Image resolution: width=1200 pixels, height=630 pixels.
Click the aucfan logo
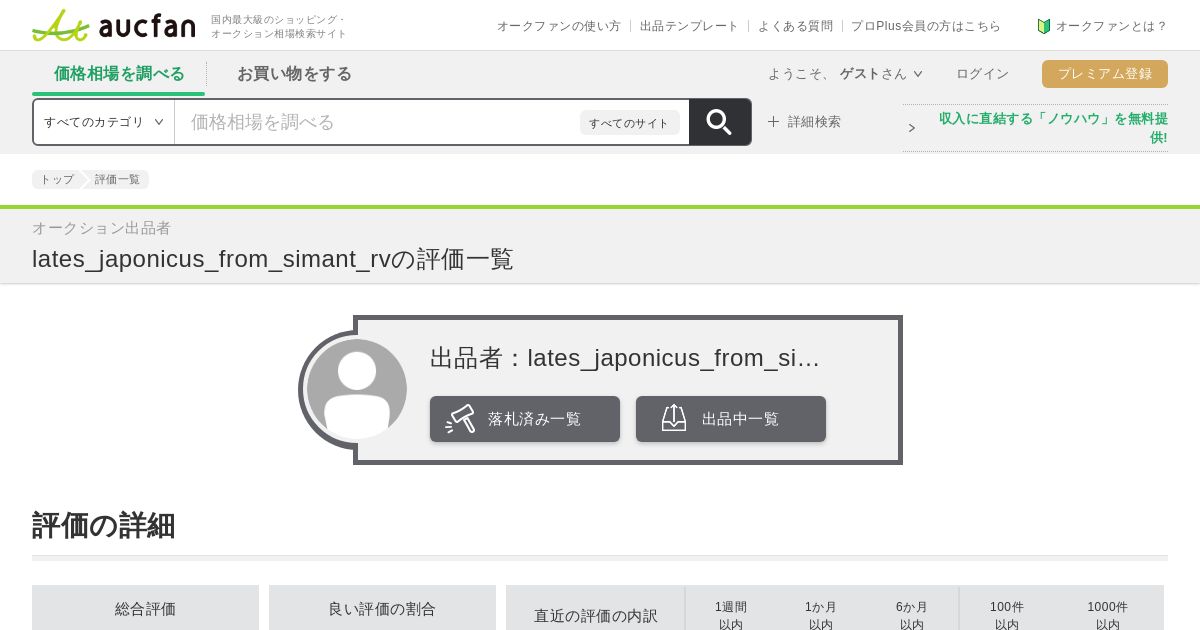click(114, 25)
